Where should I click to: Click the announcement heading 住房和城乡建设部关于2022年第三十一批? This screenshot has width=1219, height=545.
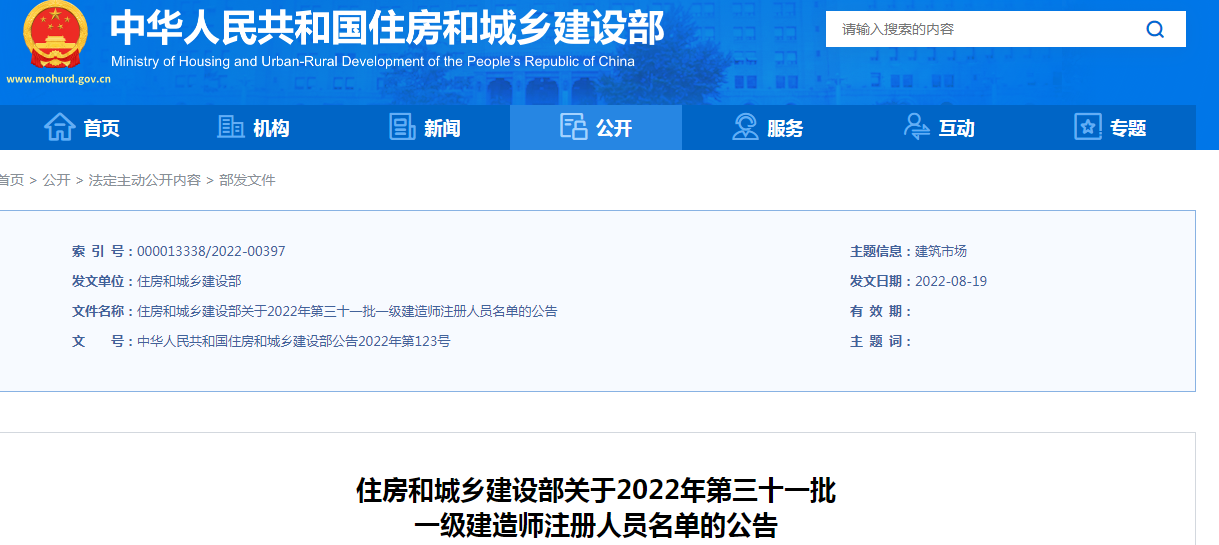[596, 491]
